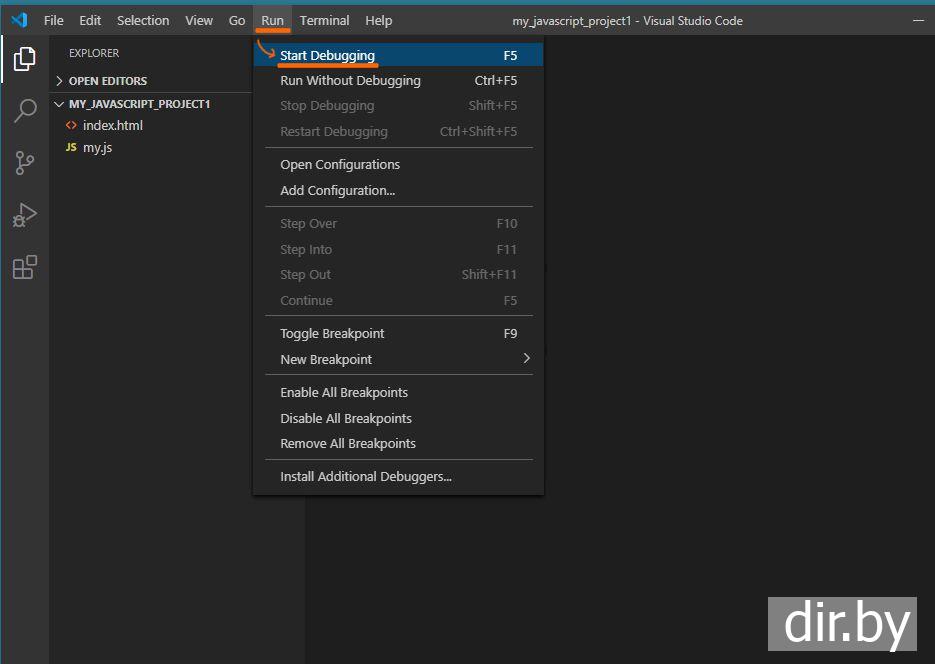Click the JS file icon for my.js

tap(71, 148)
